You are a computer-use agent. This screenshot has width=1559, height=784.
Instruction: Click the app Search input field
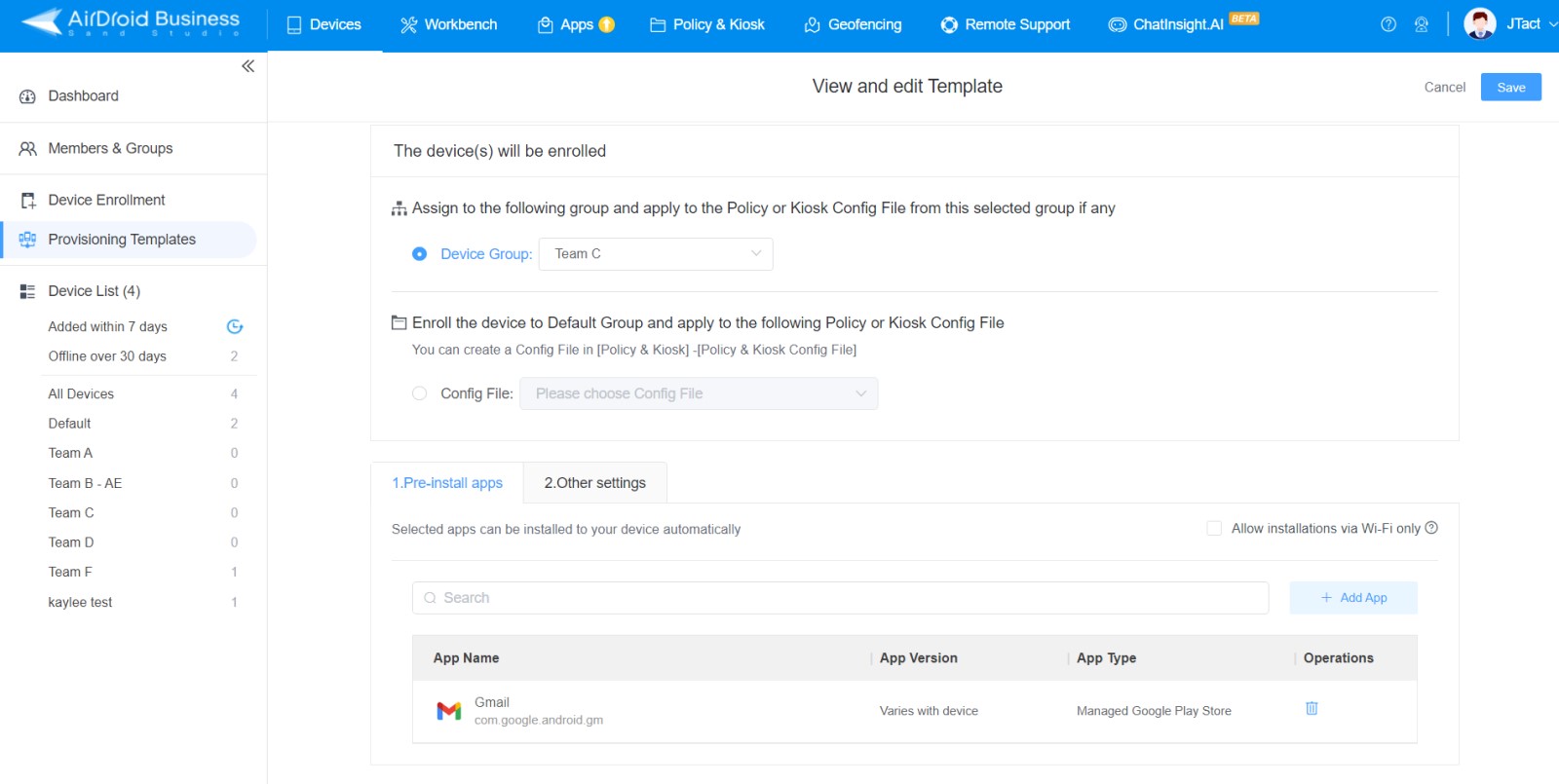(841, 598)
